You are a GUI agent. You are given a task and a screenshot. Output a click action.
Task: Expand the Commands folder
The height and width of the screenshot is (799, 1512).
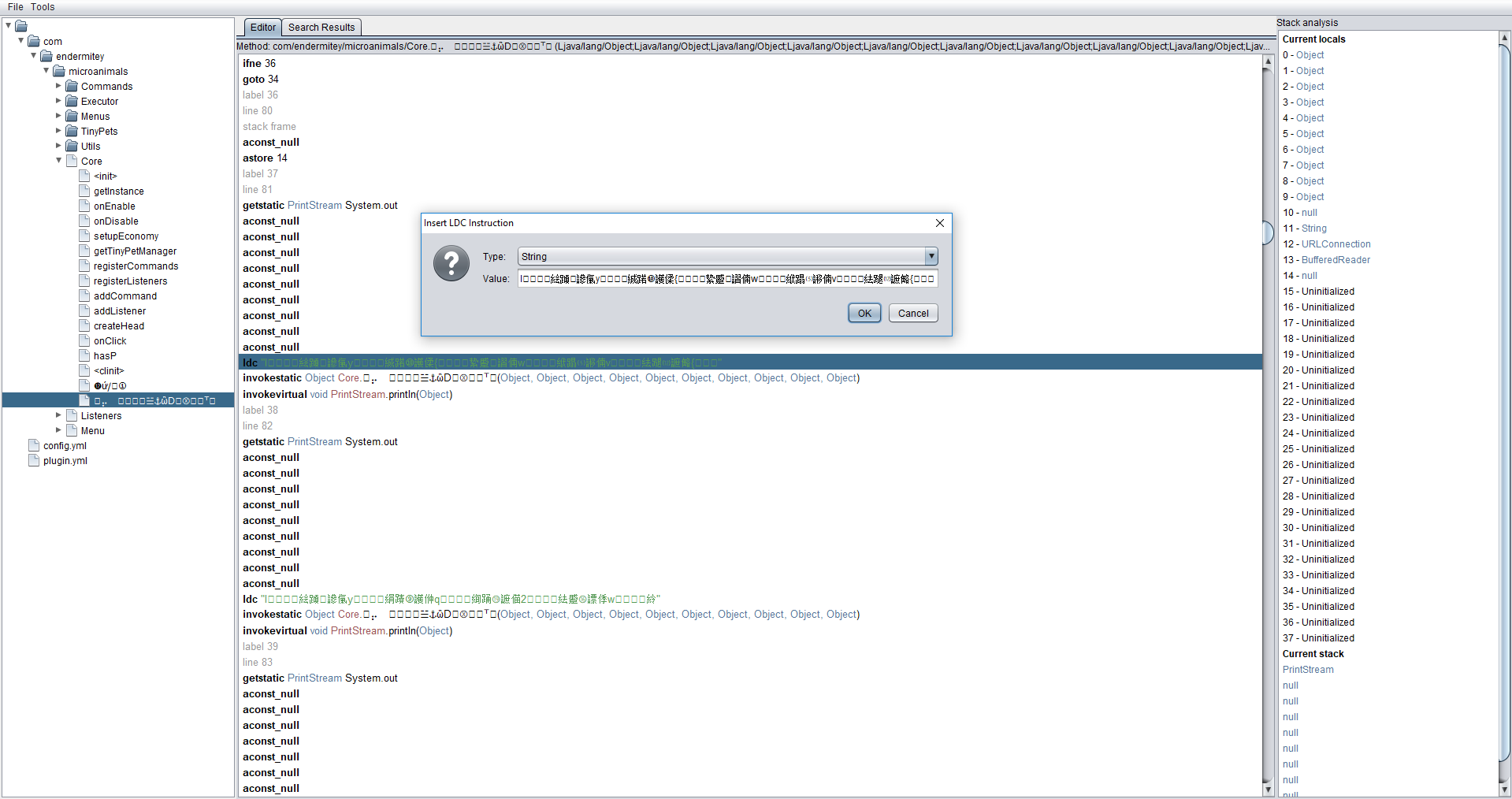[x=58, y=86]
